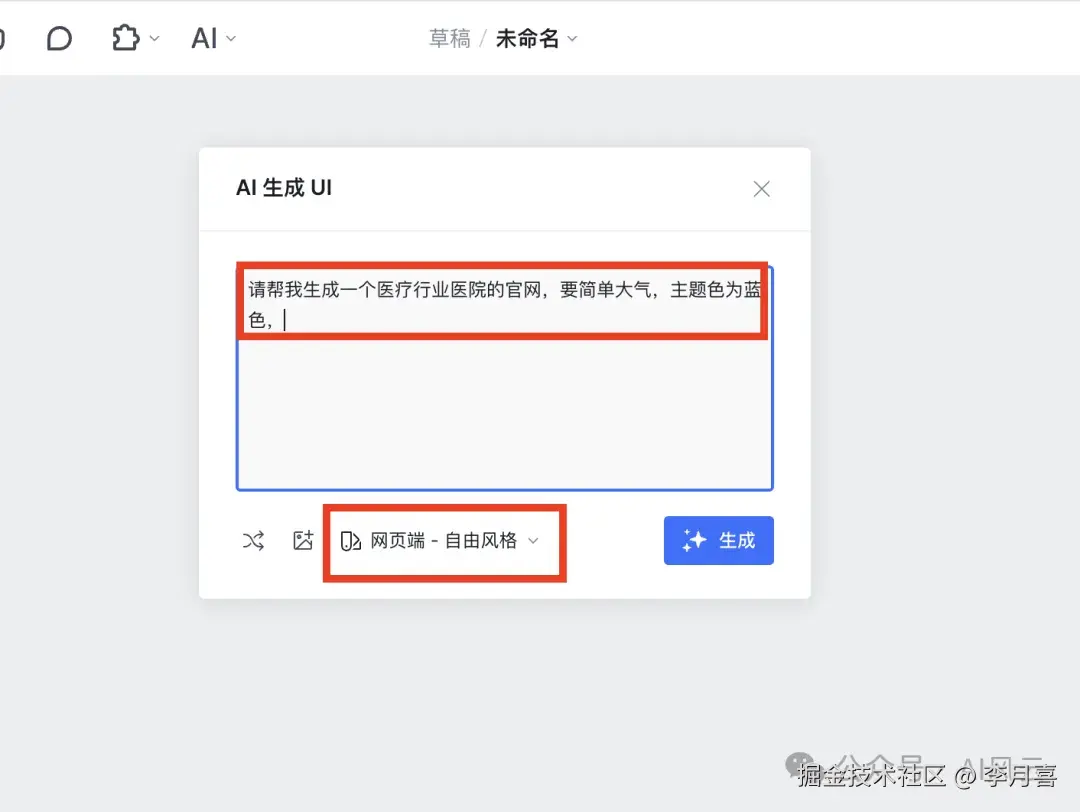
Task: Open the dropdown arrow next to AI
Action: (230, 40)
